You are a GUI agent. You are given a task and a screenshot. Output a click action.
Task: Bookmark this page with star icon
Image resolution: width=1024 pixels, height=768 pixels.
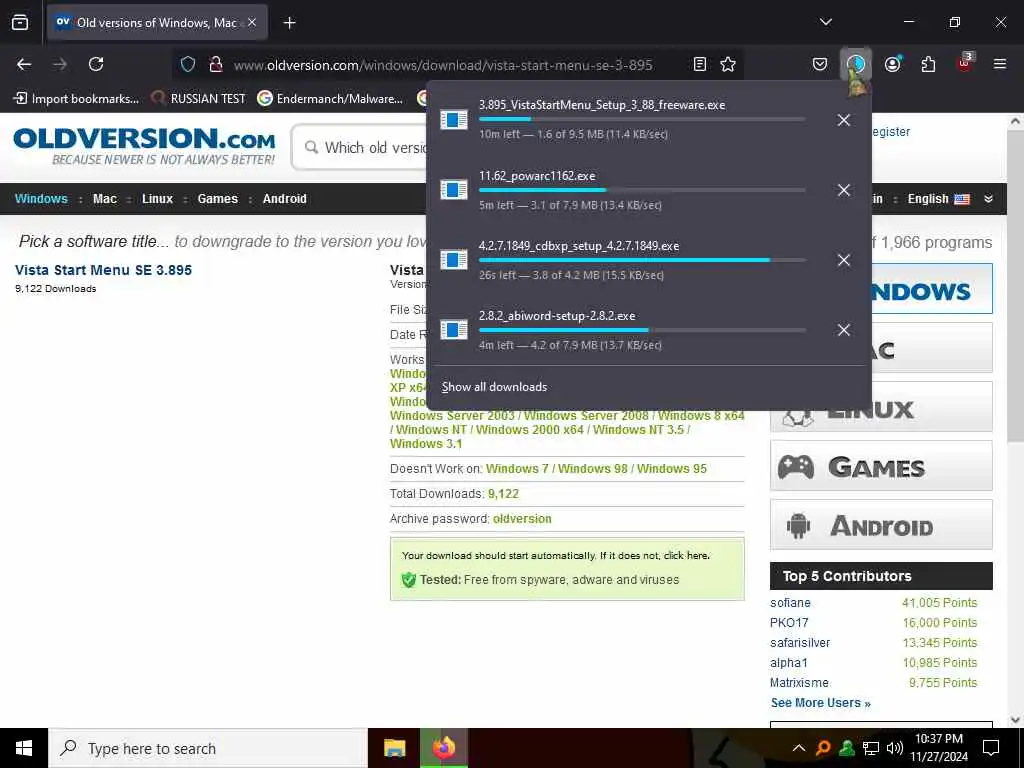(728, 64)
